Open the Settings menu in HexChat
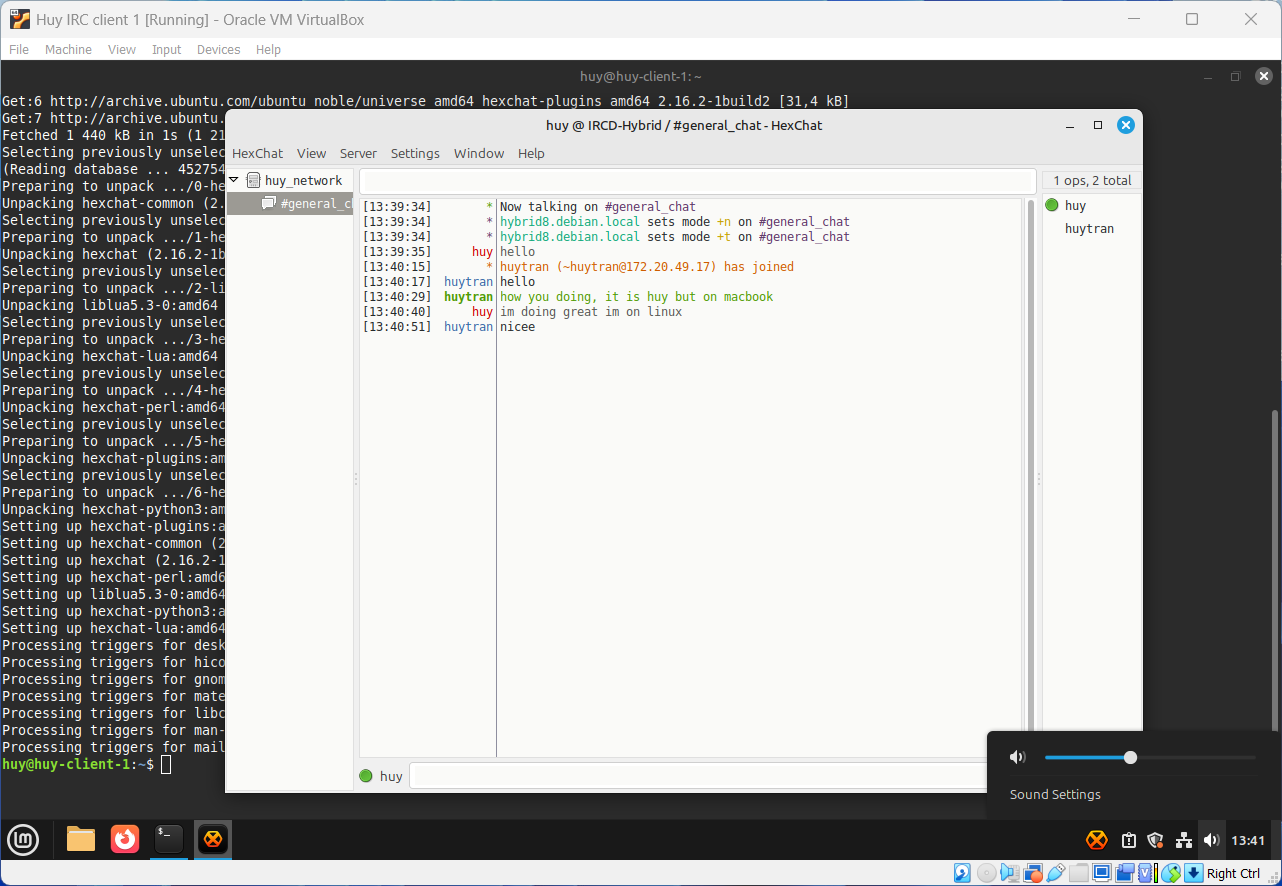Screen dimensions: 1282x886 [415, 153]
